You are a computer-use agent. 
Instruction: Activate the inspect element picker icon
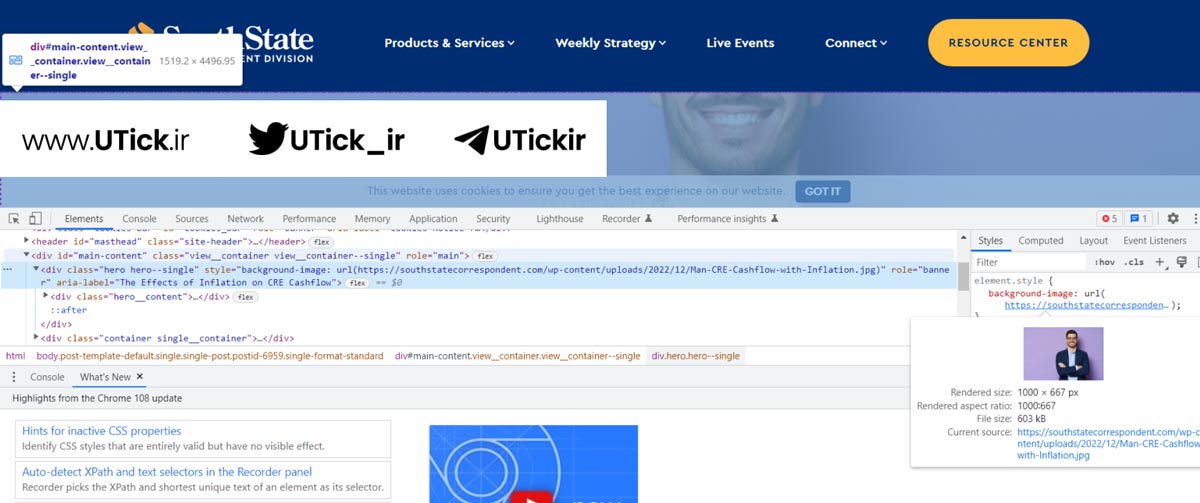pyautogui.click(x=15, y=218)
